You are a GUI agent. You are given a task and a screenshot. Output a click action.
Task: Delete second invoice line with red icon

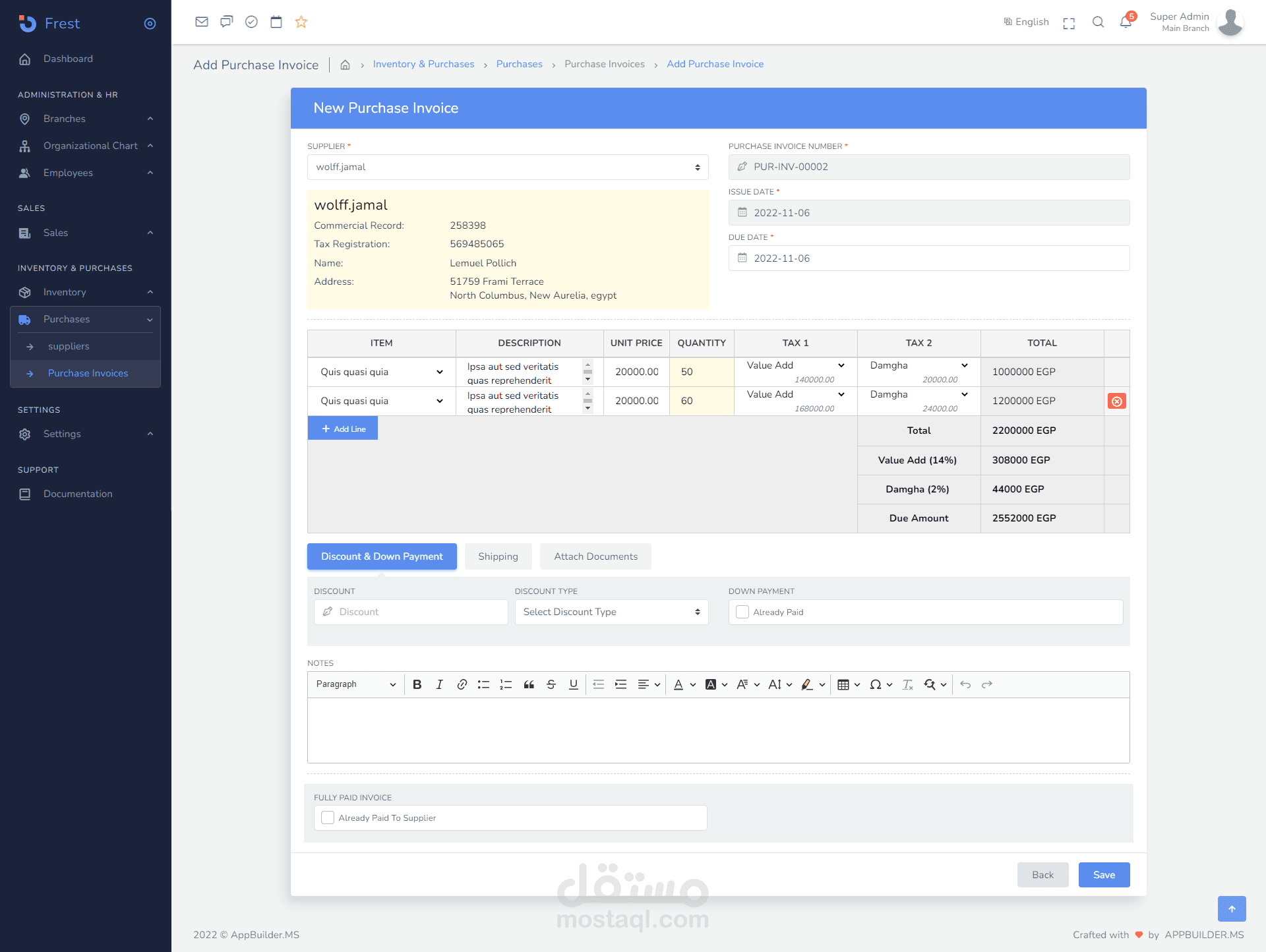[x=1116, y=401]
